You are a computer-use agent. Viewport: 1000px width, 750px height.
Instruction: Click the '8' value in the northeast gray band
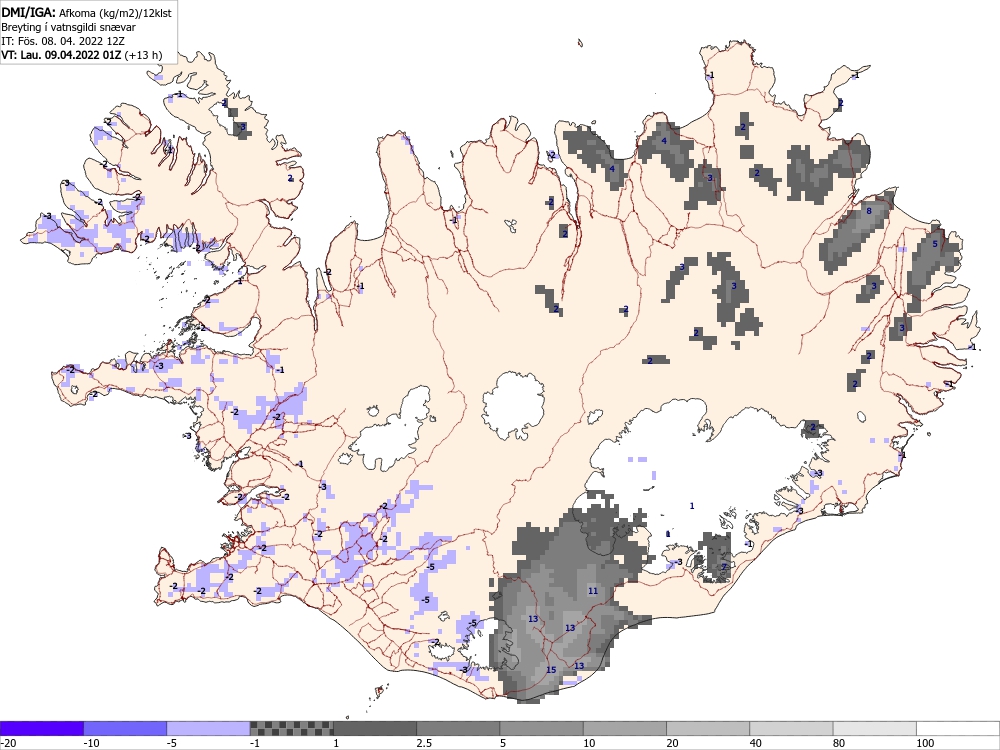(x=869, y=210)
